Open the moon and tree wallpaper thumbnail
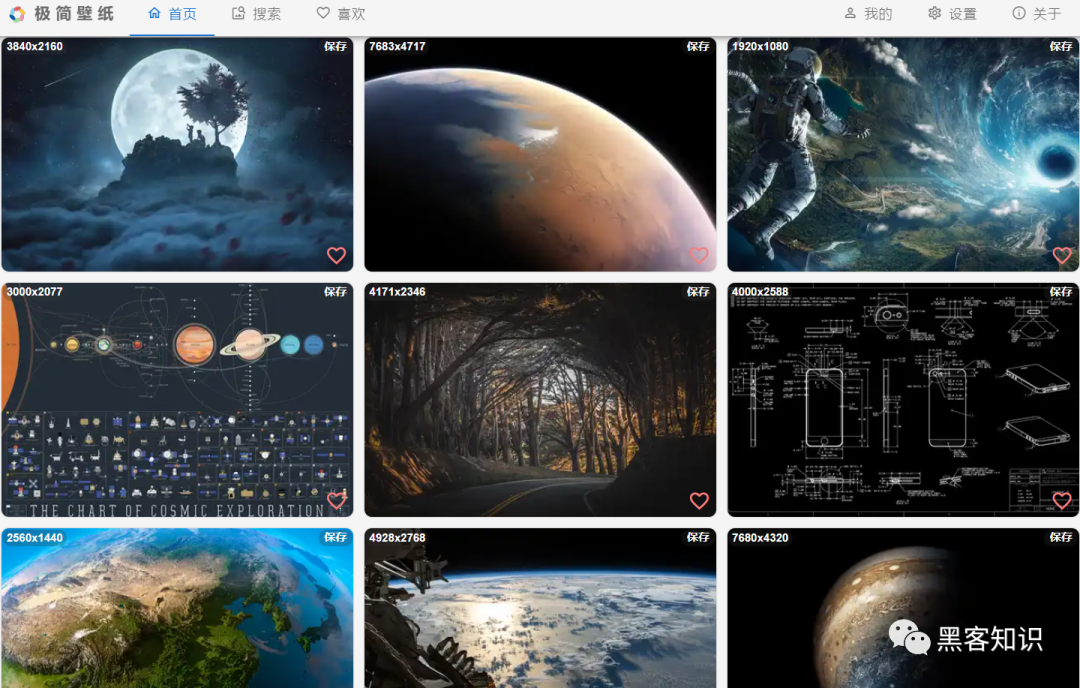Viewport: 1080px width, 688px height. point(177,154)
